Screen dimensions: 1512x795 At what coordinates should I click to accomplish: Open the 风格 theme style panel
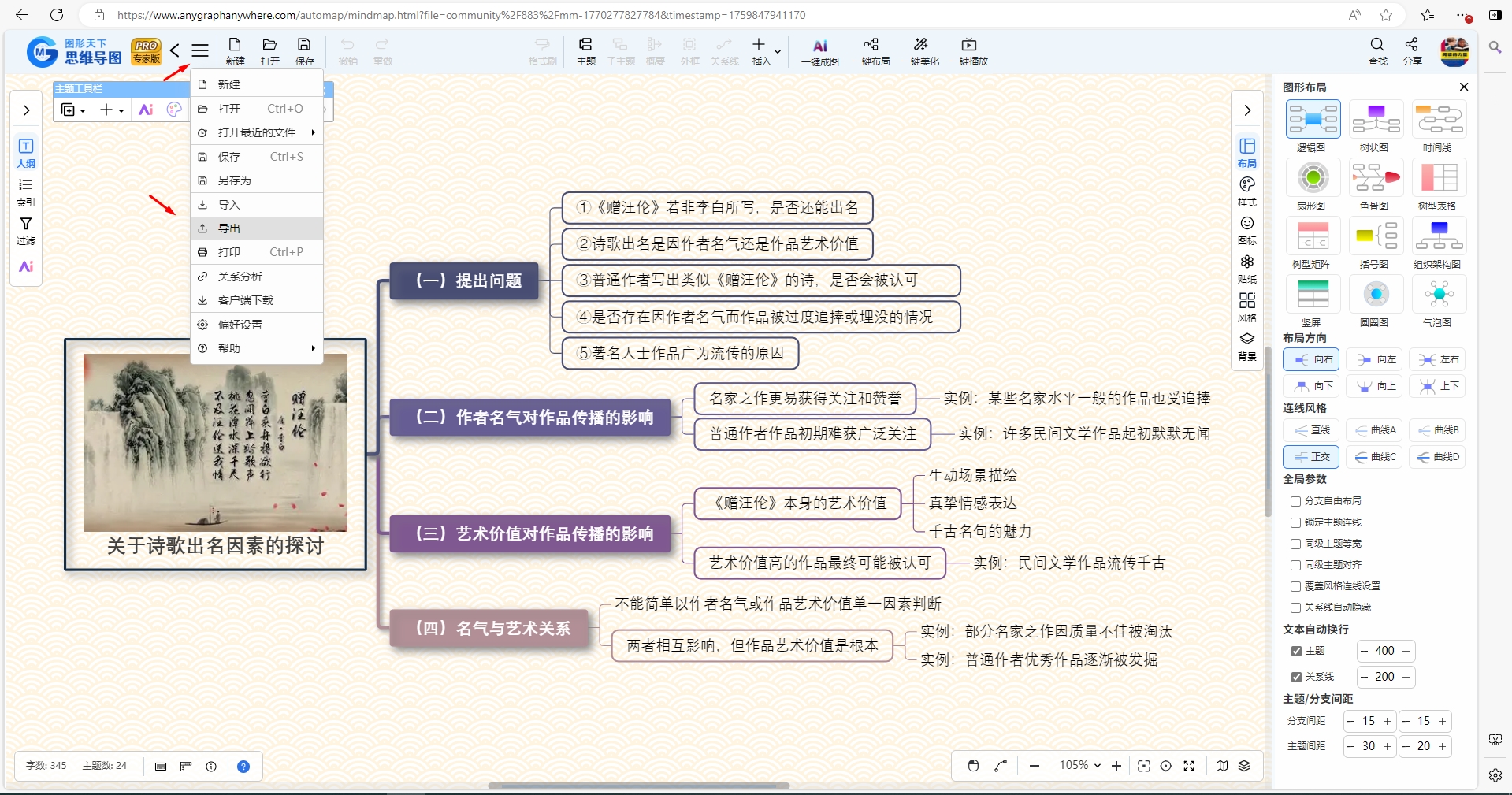[1247, 307]
